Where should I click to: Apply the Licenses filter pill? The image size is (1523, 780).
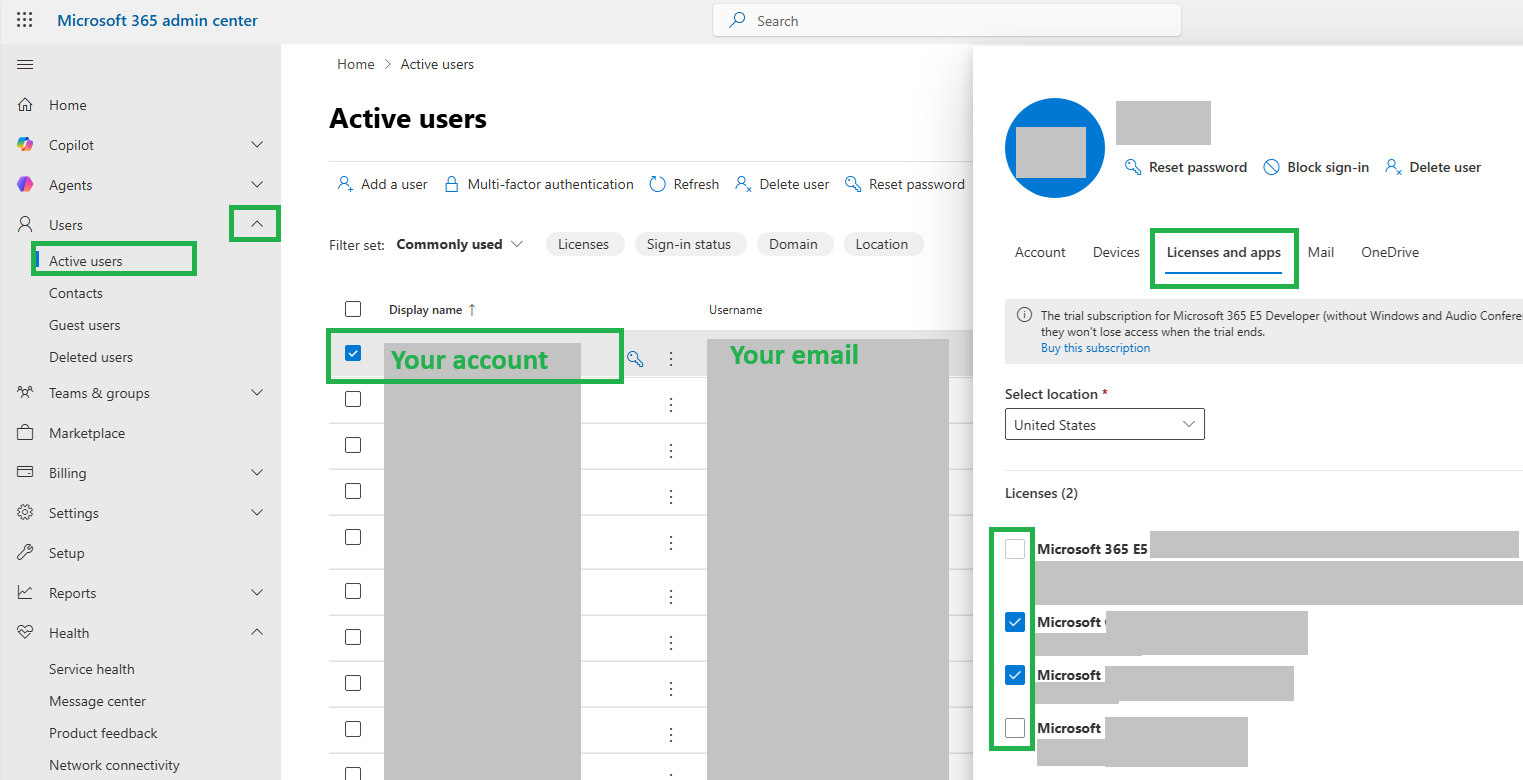pos(584,244)
